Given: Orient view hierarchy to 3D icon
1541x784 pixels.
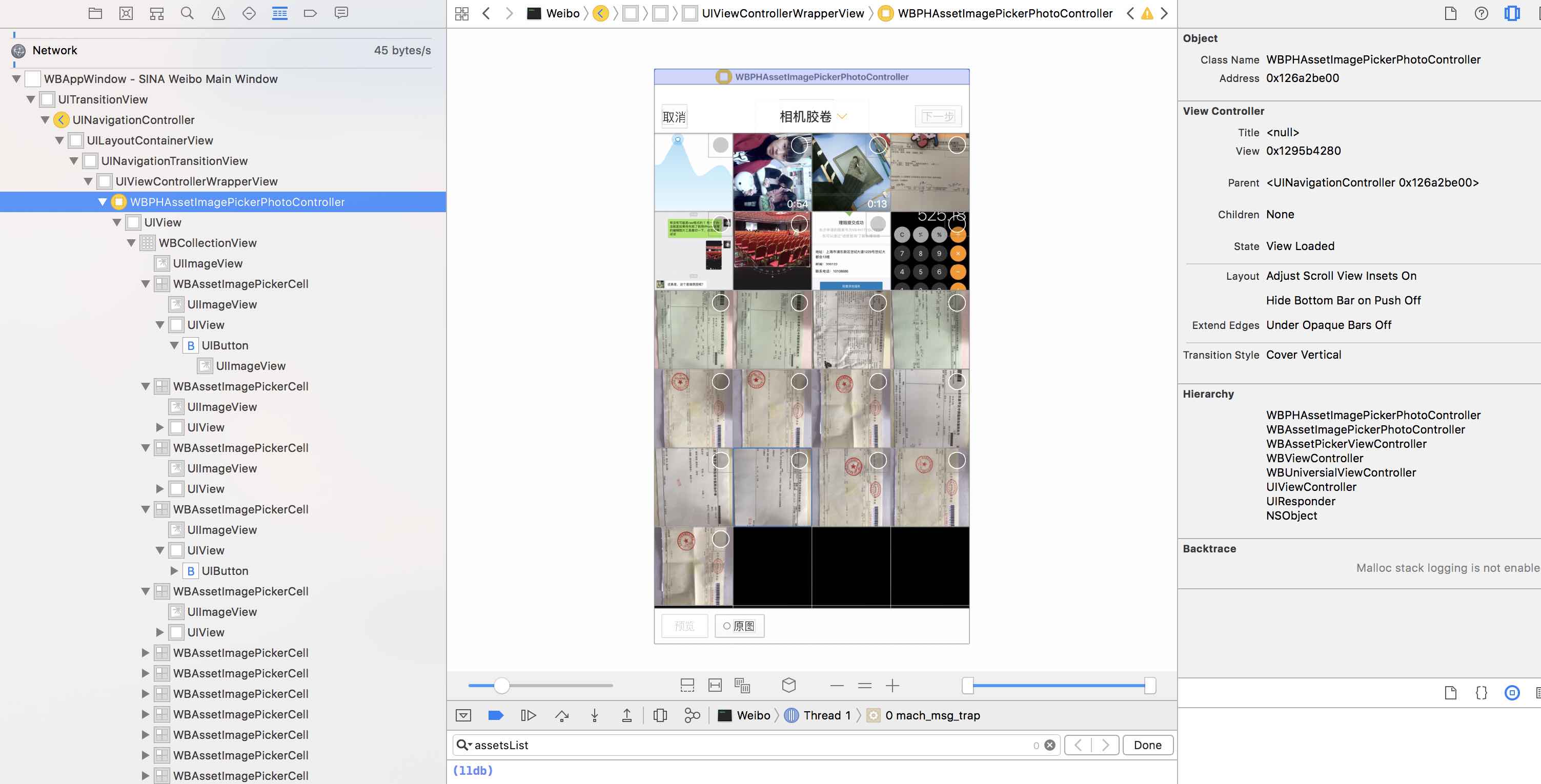Looking at the screenshot, I should click(788, 685).
